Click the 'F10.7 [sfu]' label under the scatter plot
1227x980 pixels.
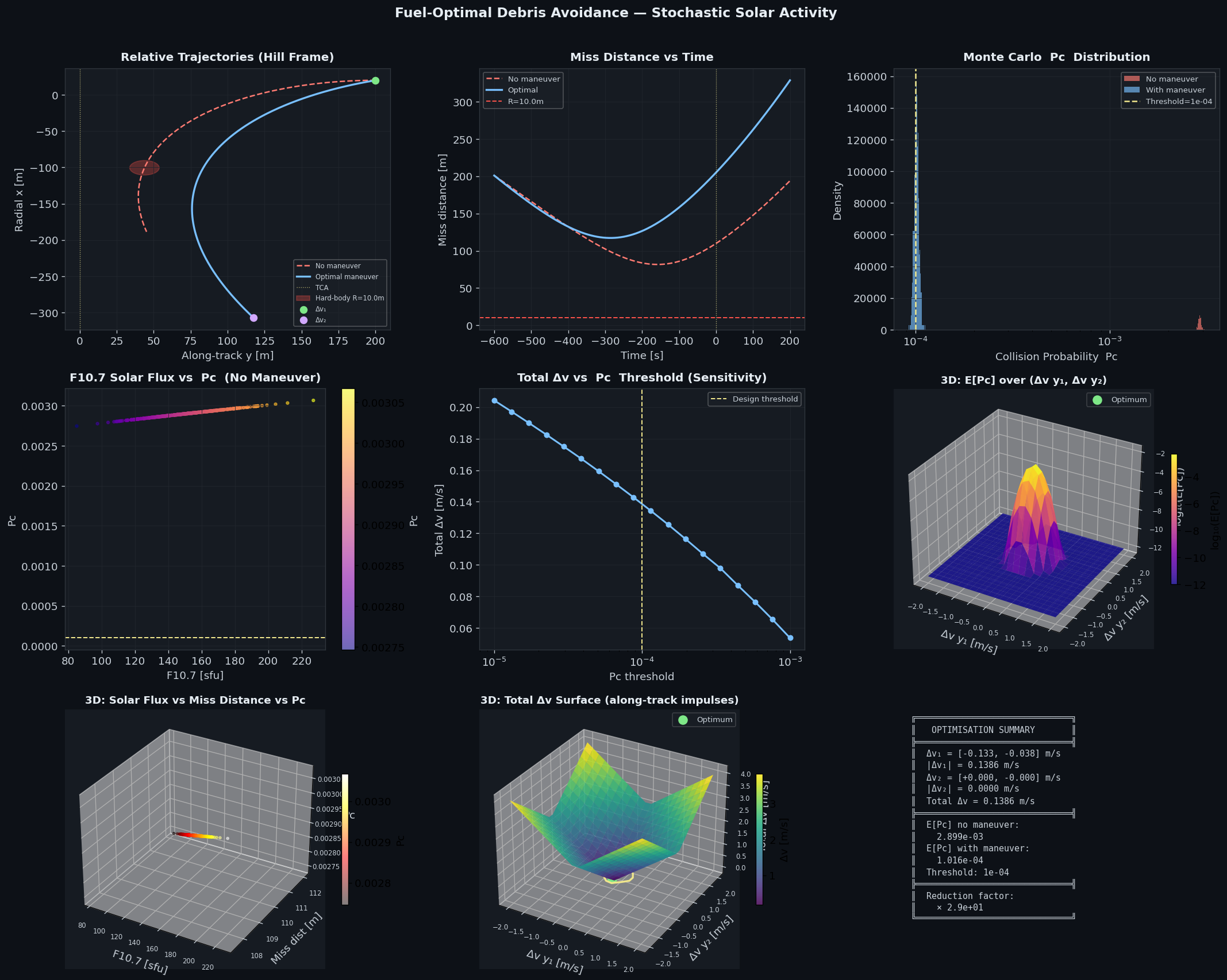tap(195, 676)
